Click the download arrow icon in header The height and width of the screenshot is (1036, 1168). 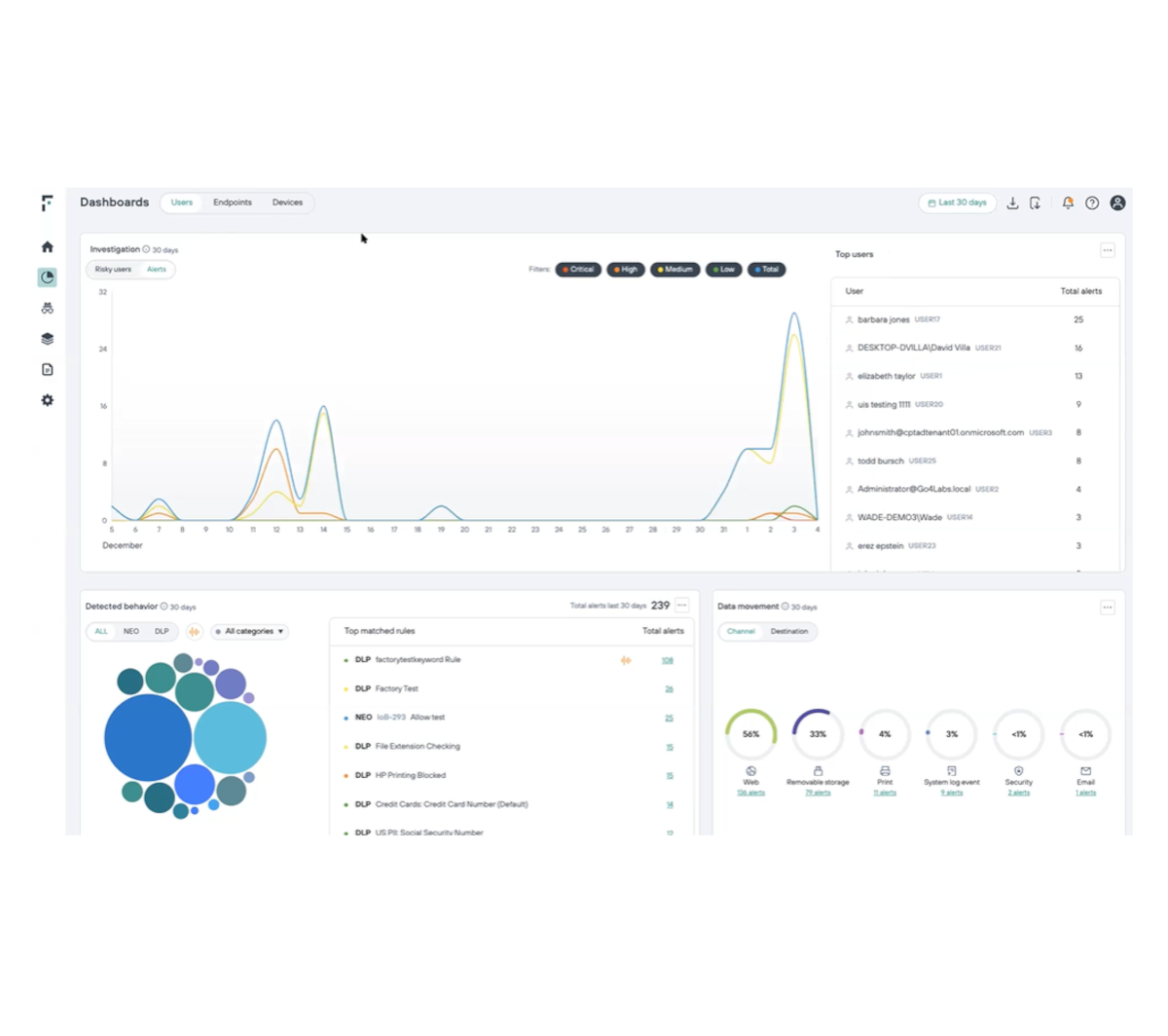1012,203
